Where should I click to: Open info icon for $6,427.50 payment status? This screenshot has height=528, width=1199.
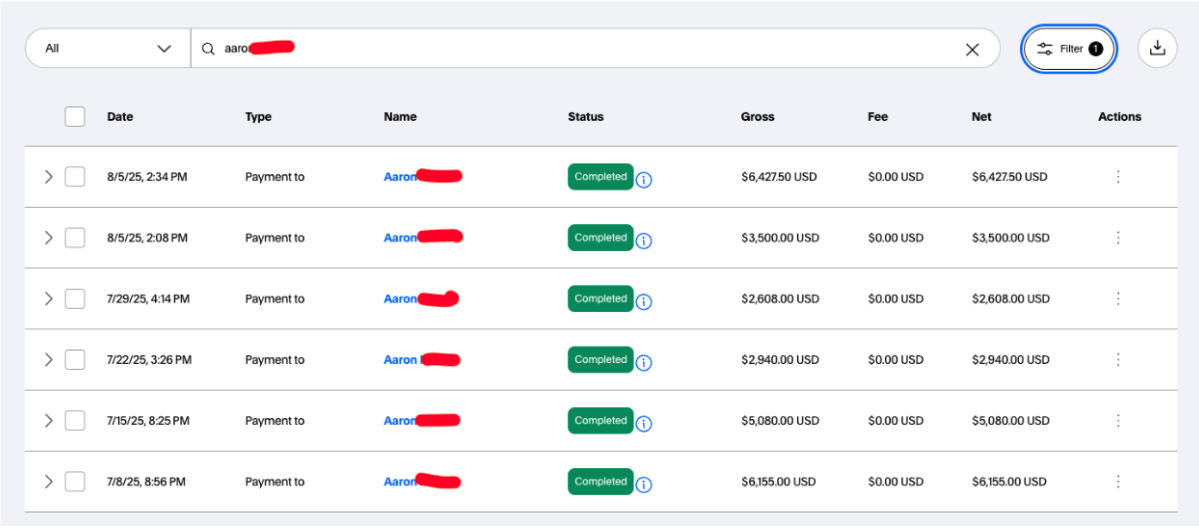644,181
